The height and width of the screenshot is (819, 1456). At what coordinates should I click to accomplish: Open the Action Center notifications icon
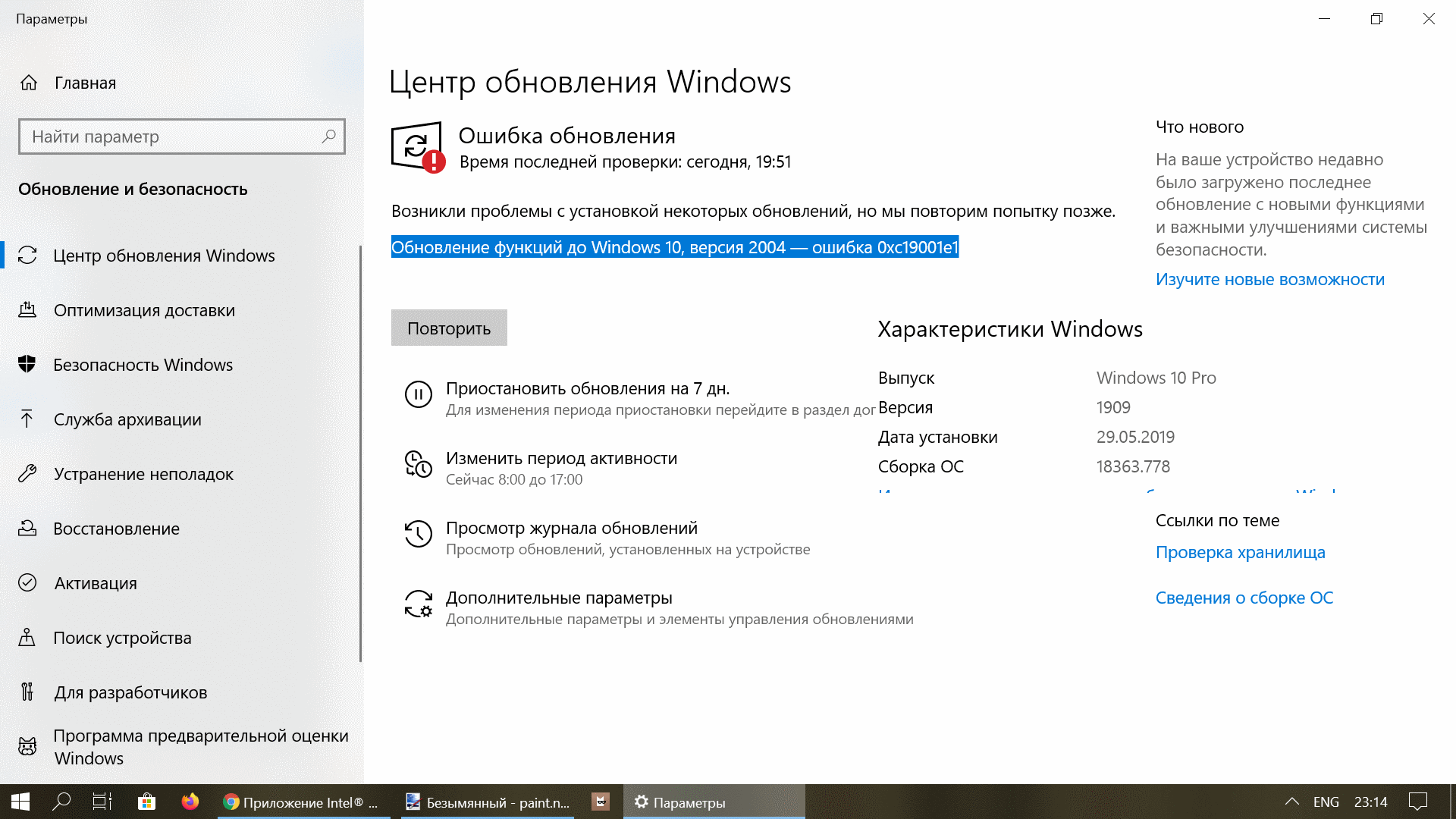click(x=1418, y=802)
